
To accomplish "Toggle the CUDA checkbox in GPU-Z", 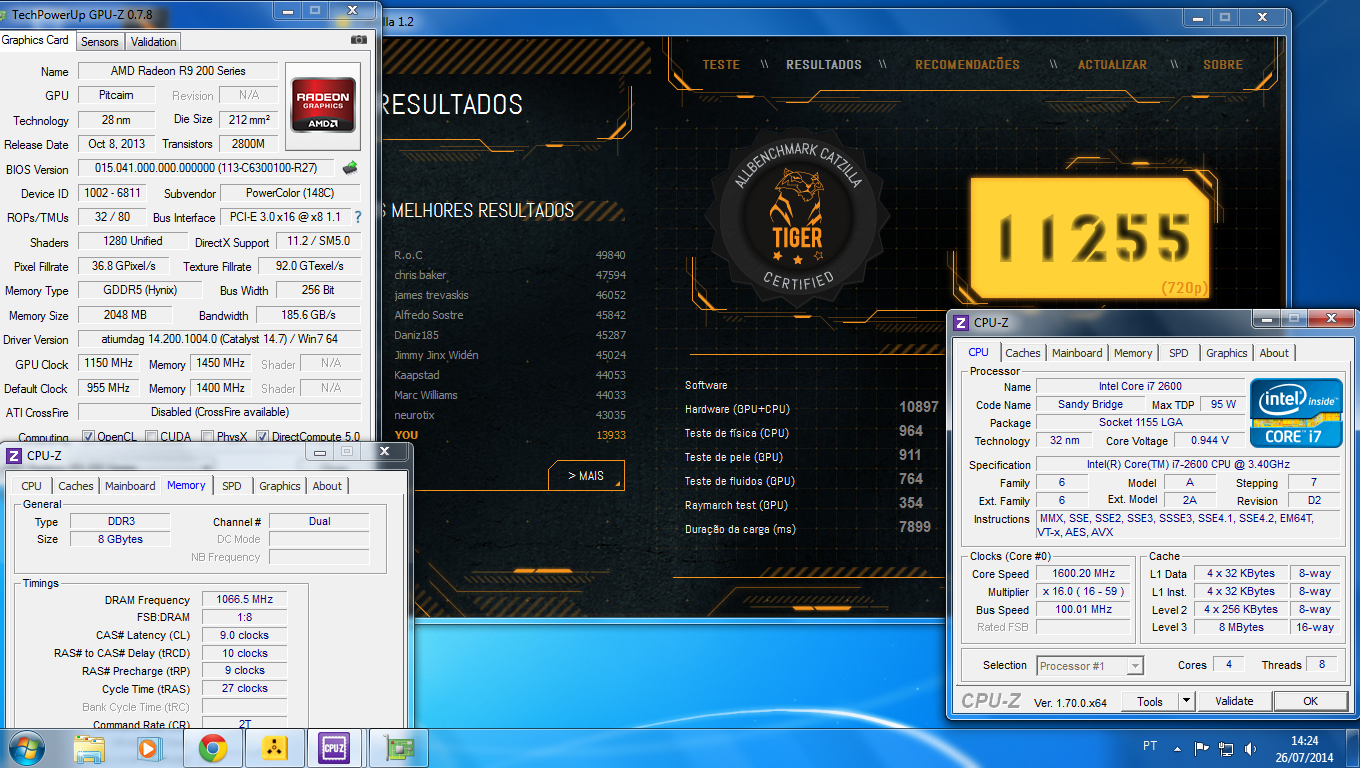I will [x=151, y=437].
